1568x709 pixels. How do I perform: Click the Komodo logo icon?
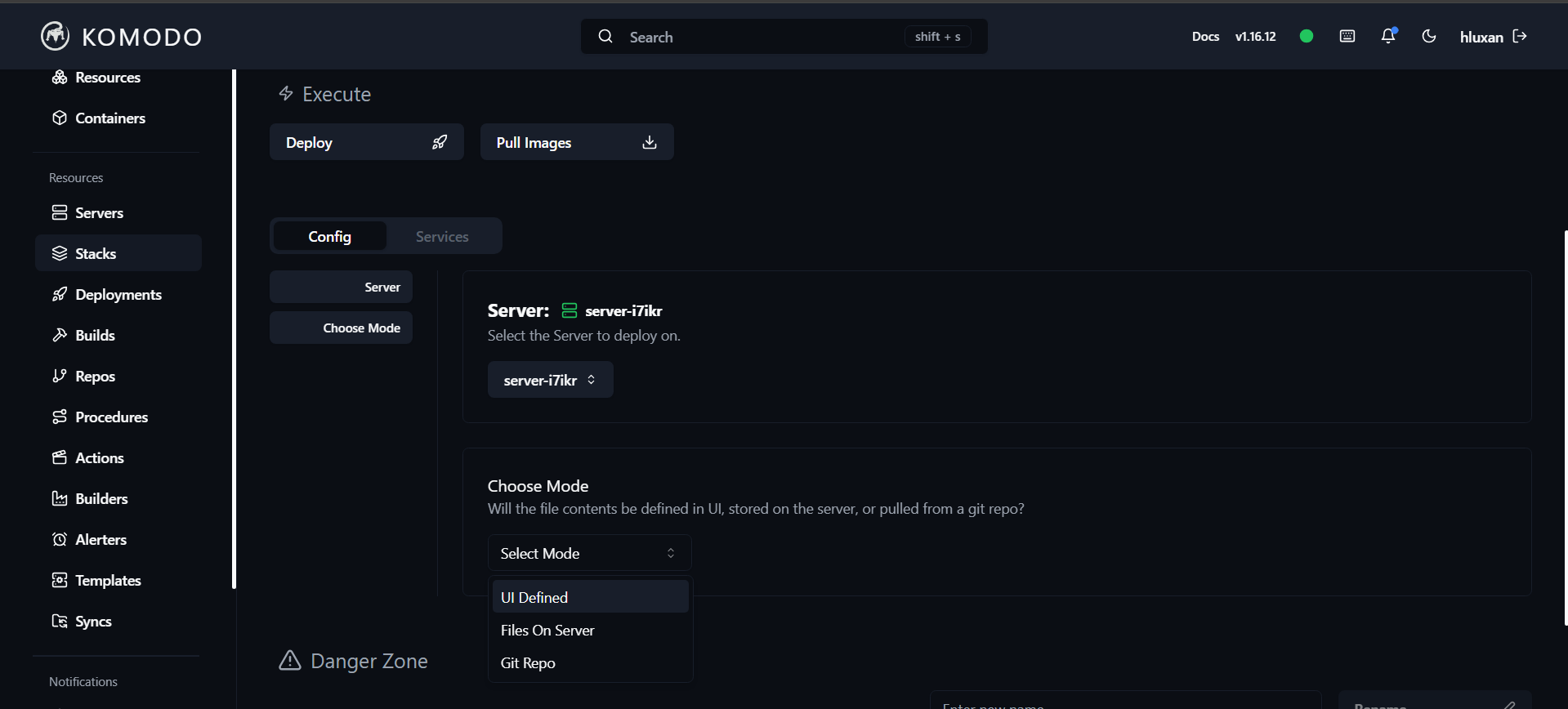[x=55, y=36]
